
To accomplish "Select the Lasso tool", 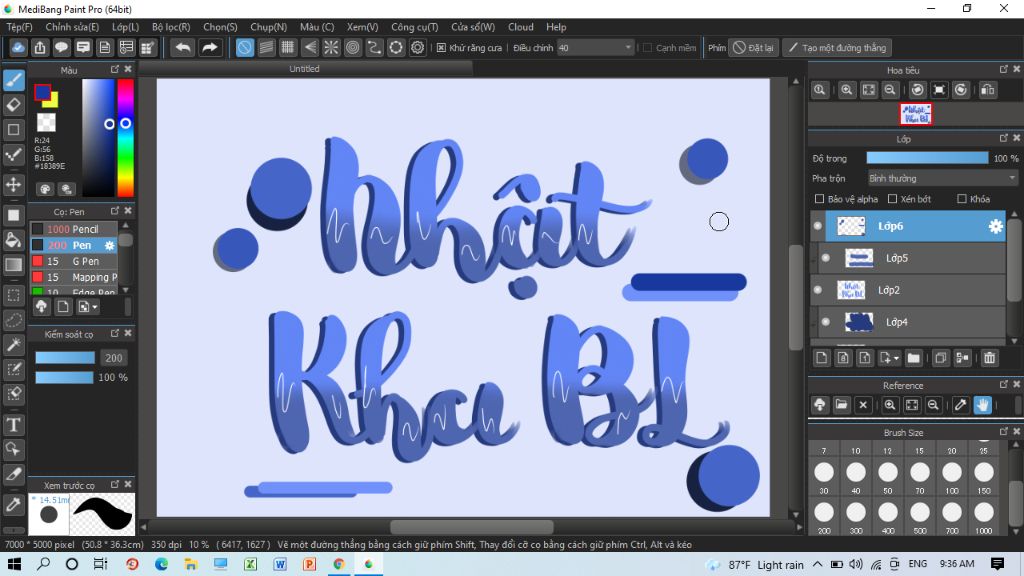I will pyautogui.click(x=14, y=320).
